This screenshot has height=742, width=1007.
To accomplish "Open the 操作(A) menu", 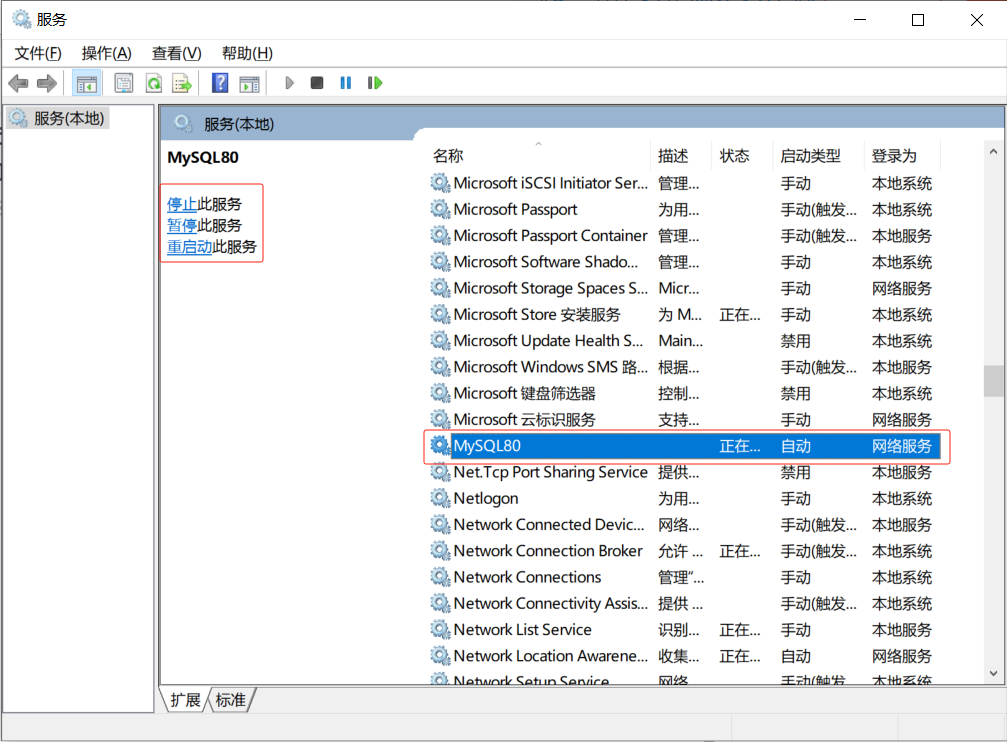I will pos(107,53).
